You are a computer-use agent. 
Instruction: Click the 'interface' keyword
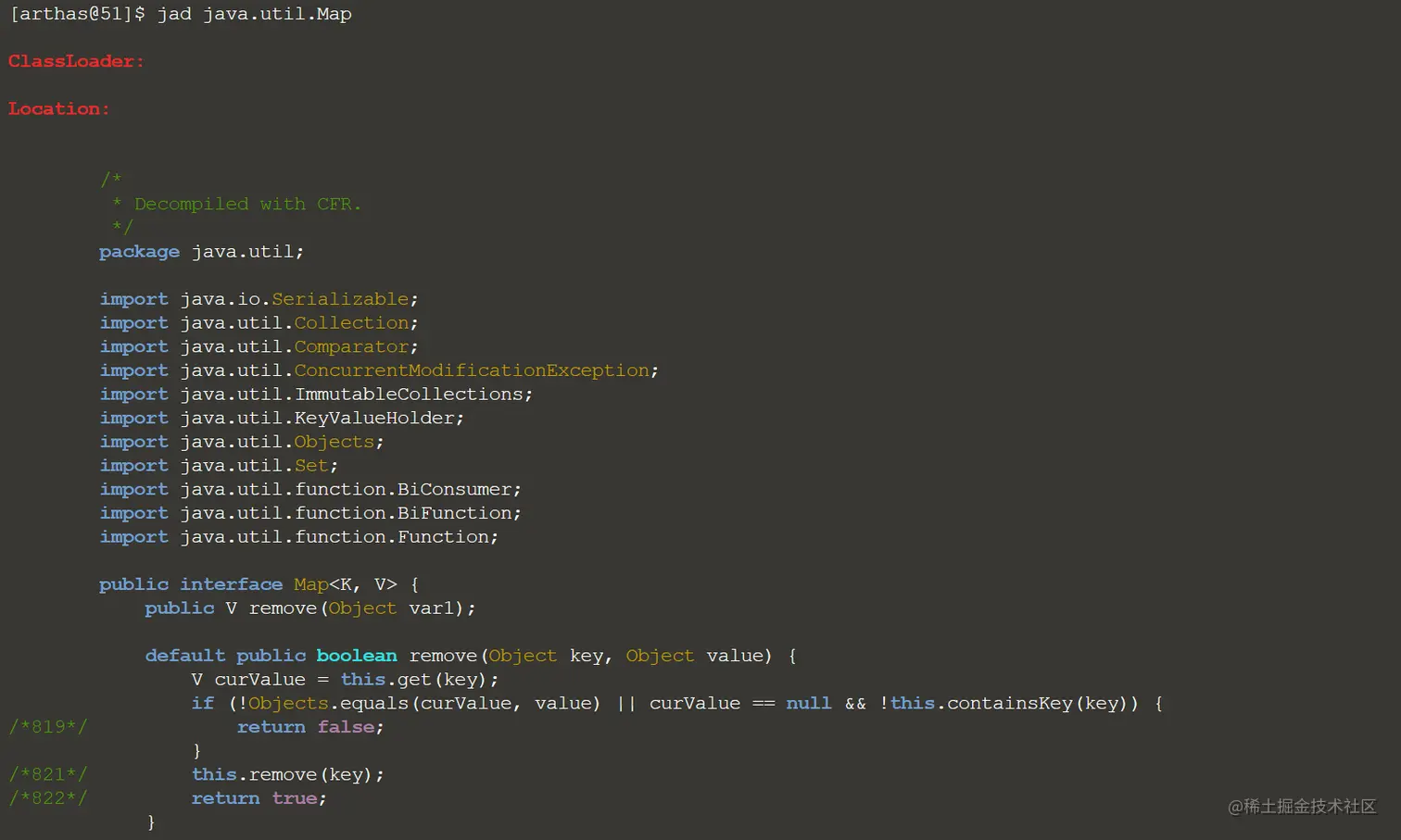pos(231,584)
